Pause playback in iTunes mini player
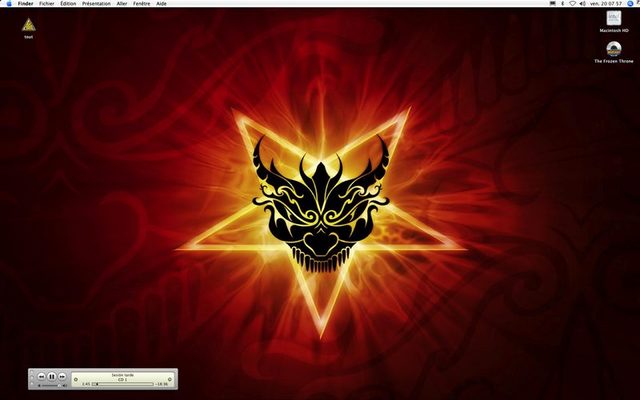 coord(52,376)
